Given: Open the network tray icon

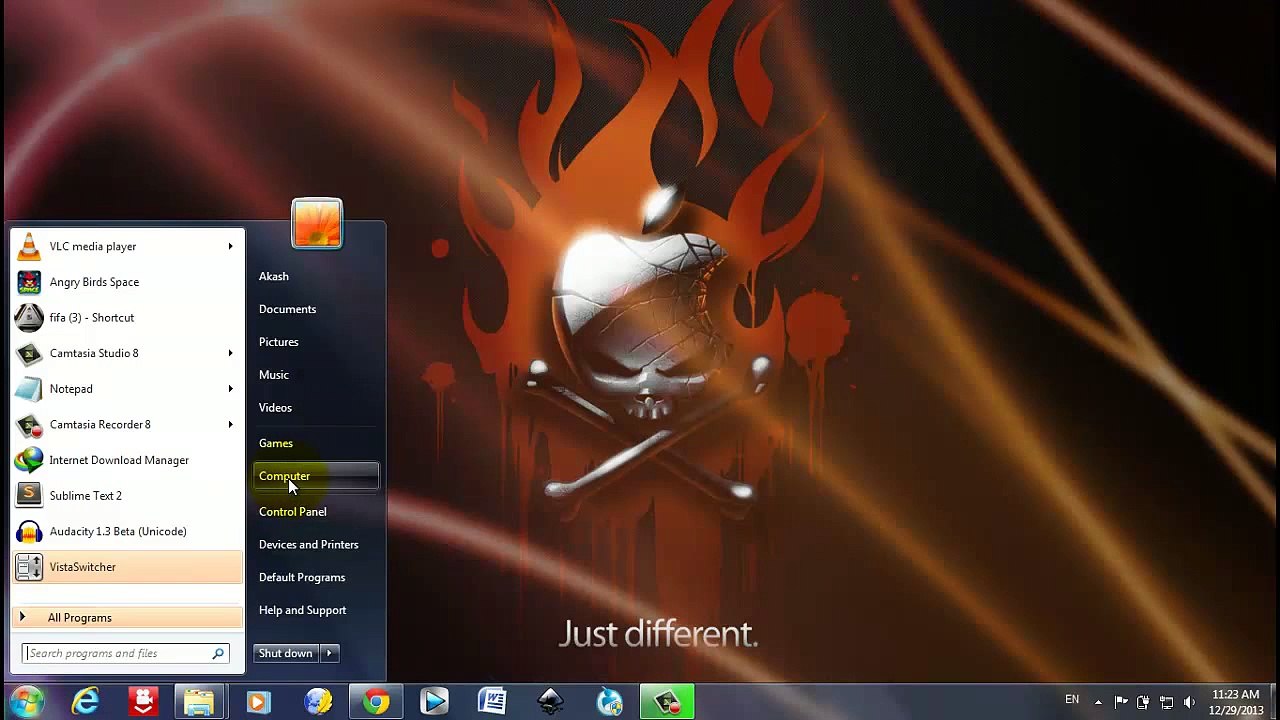Looking at the screenshot, I should 1166,702.
